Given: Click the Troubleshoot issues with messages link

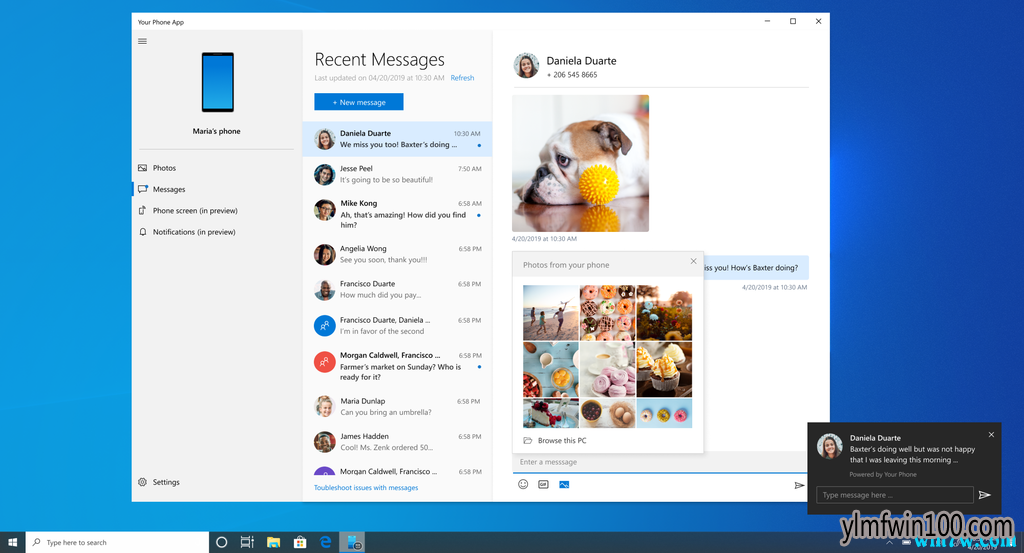Looking at the screenshot, I should tap(366, 488).
